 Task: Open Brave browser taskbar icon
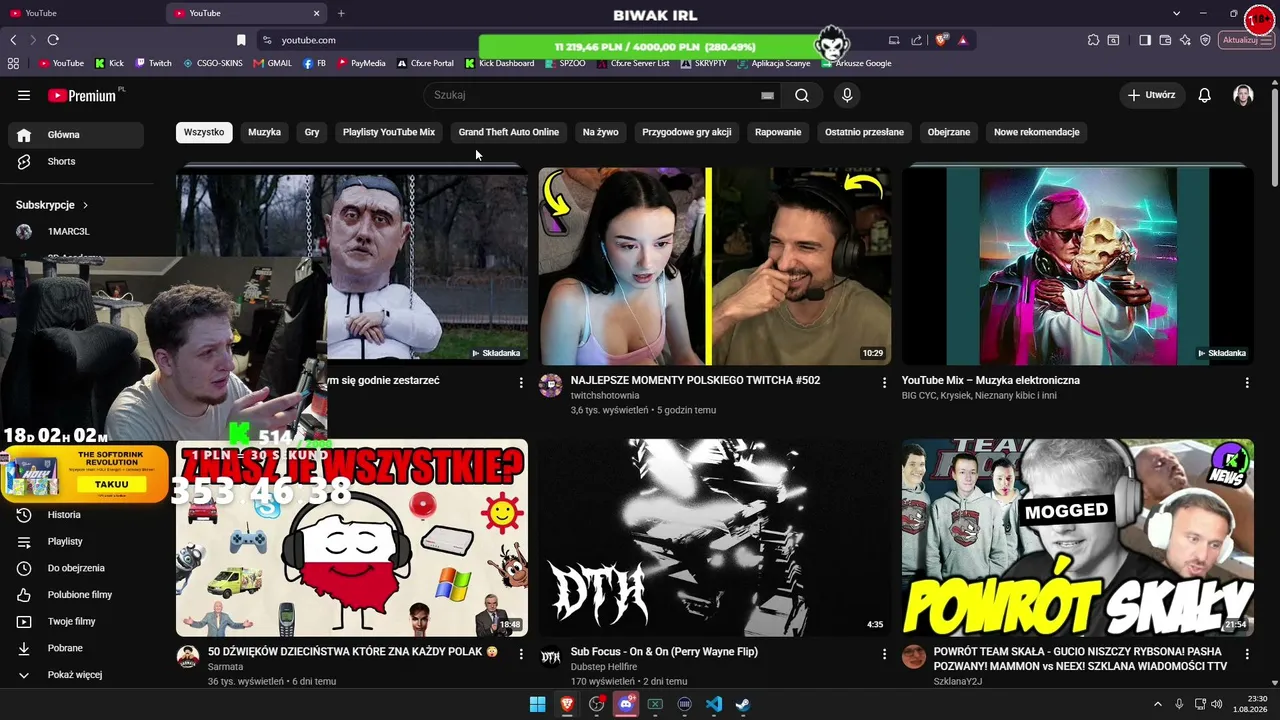(x=567, y=704)
